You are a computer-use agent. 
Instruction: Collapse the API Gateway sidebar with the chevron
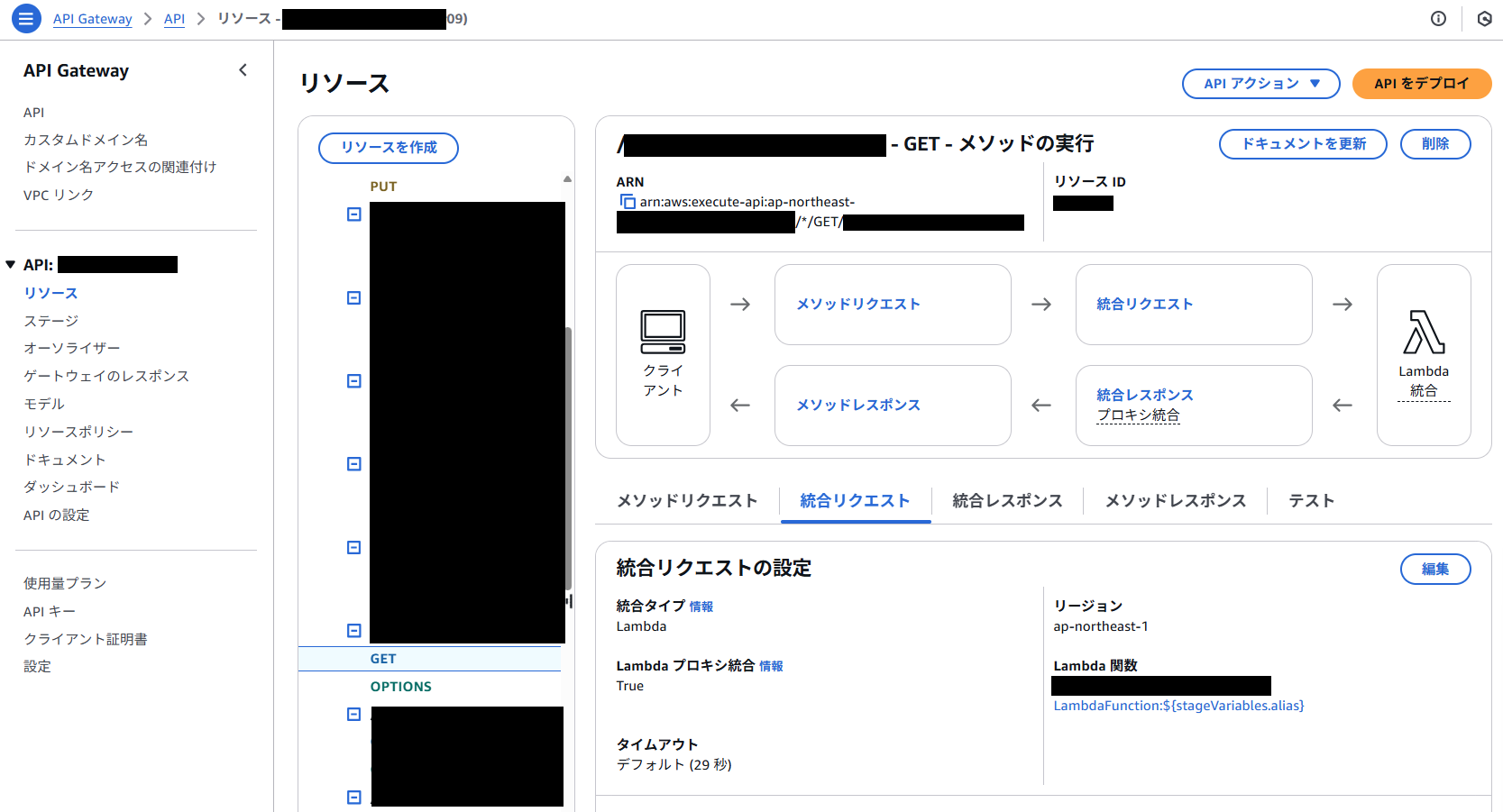(x=243, y=68)
